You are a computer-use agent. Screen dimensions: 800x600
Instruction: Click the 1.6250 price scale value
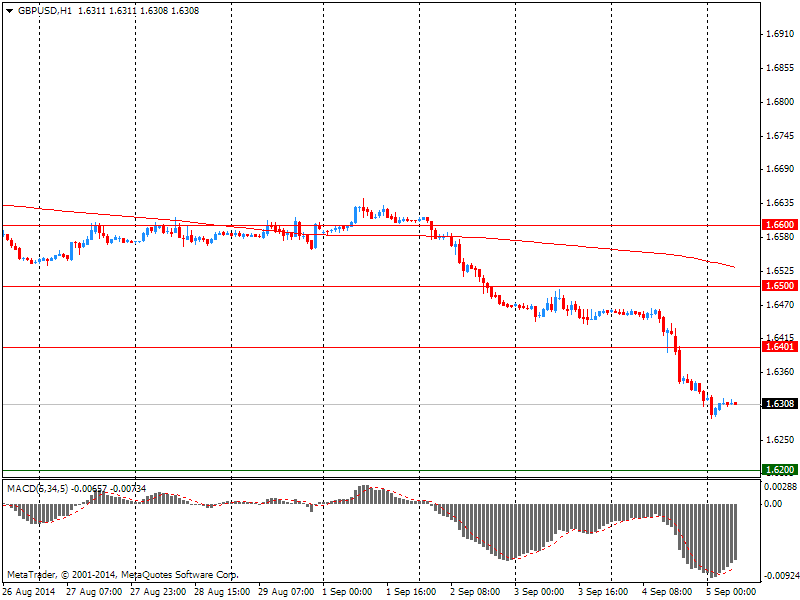(781, 440)
